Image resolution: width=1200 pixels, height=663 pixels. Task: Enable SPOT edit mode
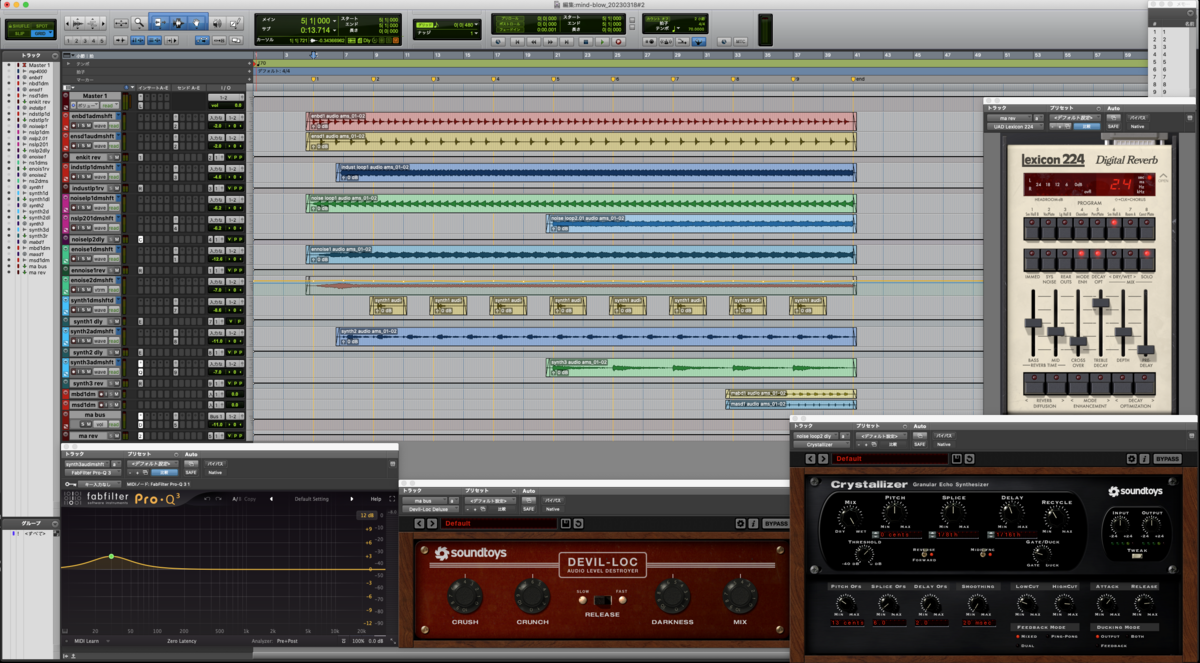tap(41, 26)
